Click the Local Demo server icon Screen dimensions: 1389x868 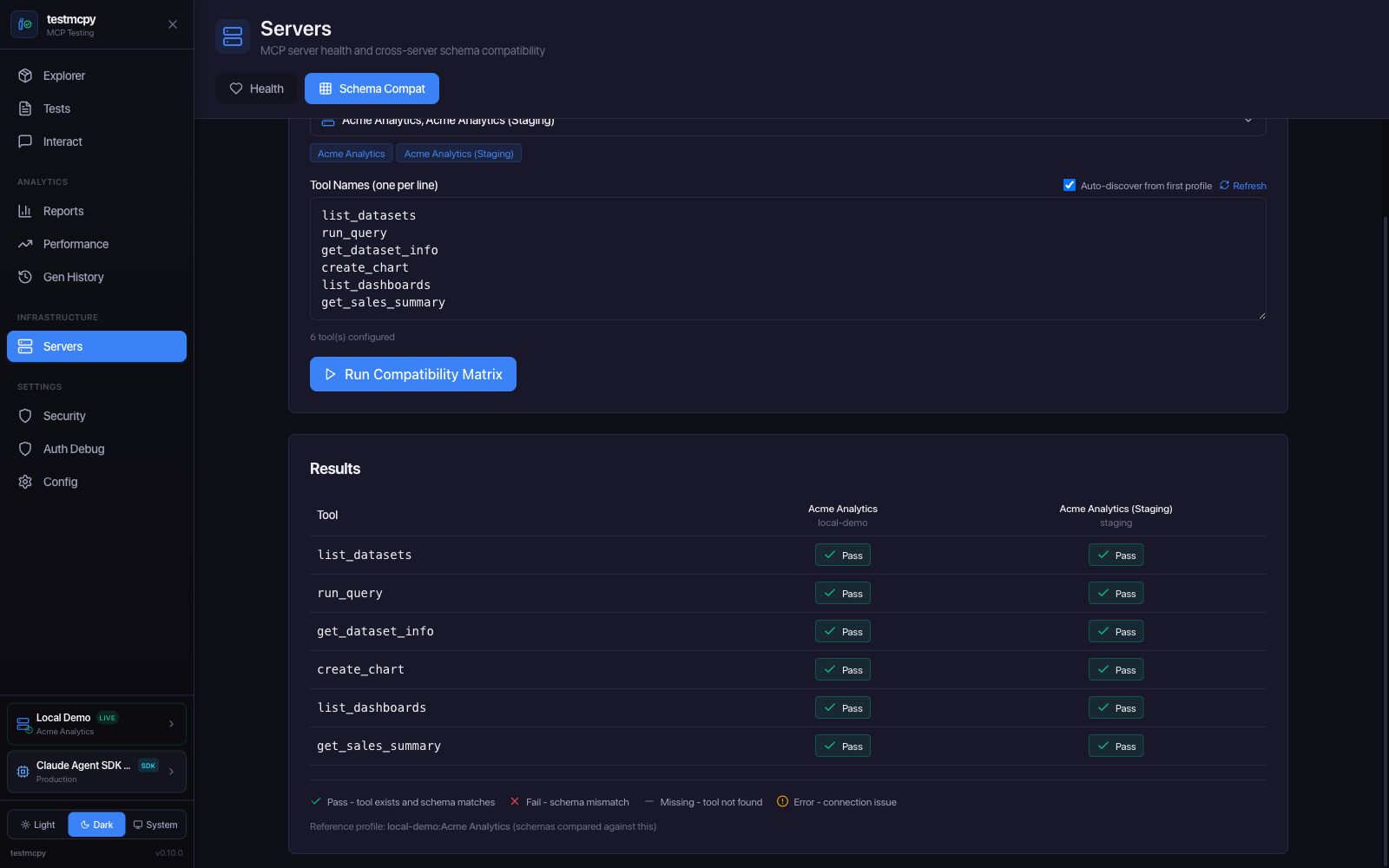(23, 724)
